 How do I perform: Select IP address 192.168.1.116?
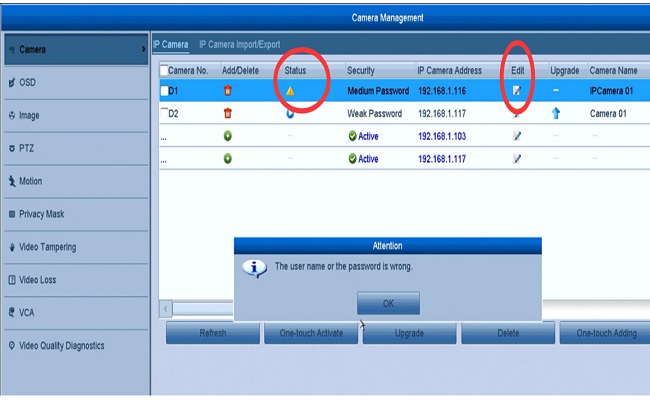442,91
